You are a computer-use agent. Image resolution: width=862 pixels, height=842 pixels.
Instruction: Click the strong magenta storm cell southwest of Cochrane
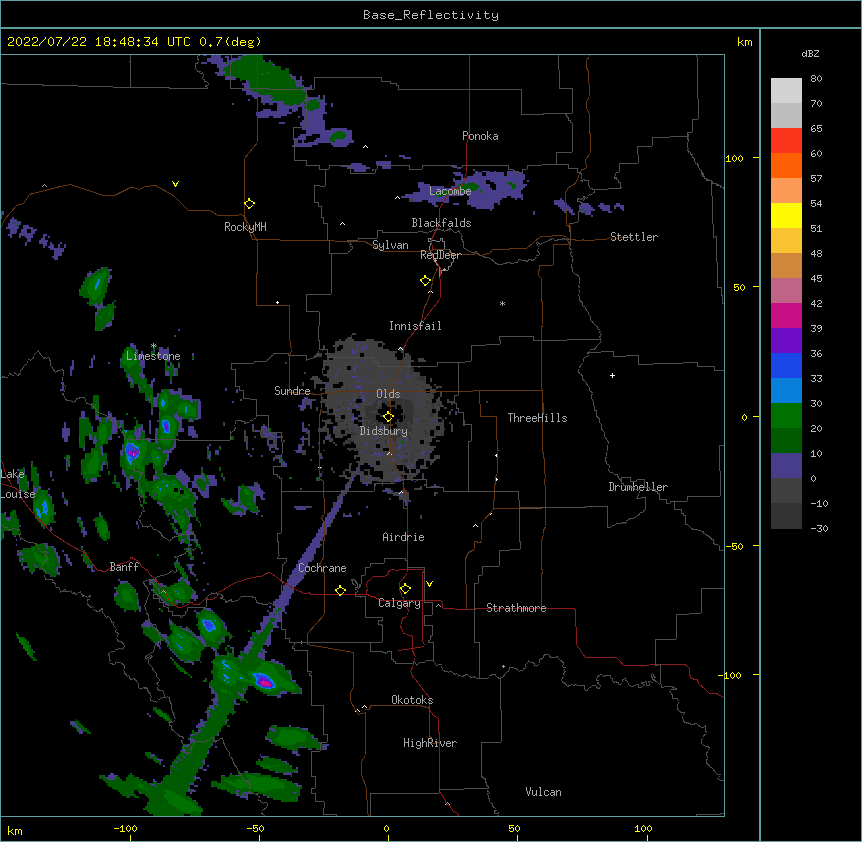click(x=266, y=682)
